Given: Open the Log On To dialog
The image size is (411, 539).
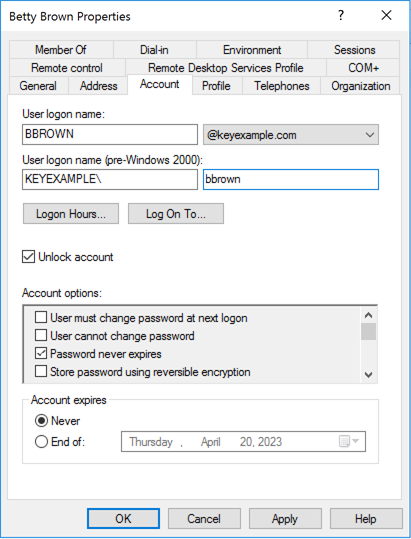Looking at the screenshot, I should point(176,214).
